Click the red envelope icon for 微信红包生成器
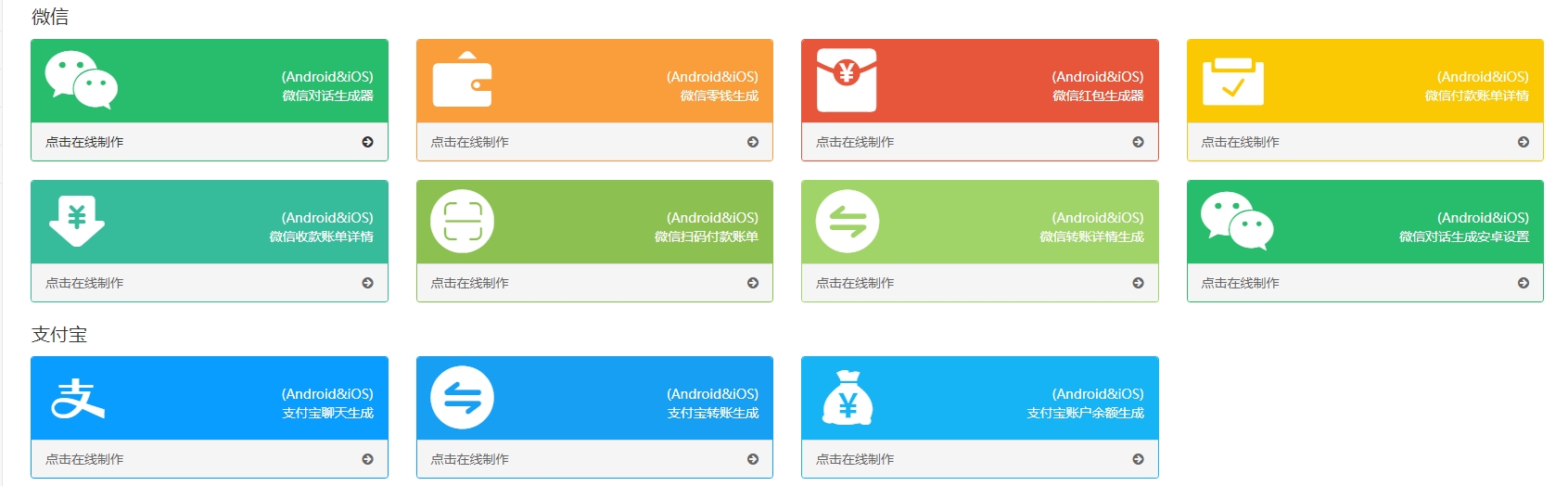1568x486 pixels. [x=847, y=80]
